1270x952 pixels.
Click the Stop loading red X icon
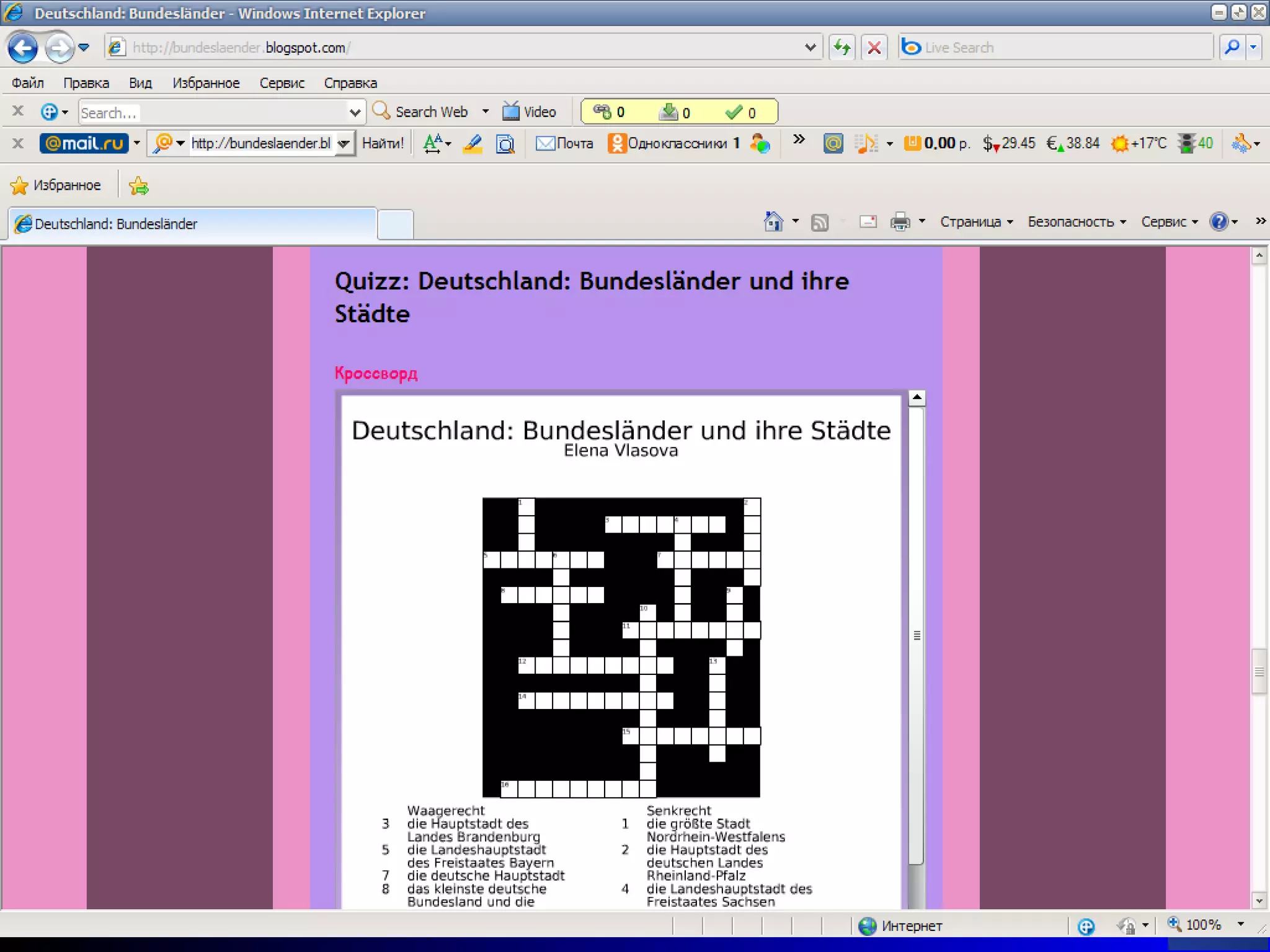click(874, 48)
